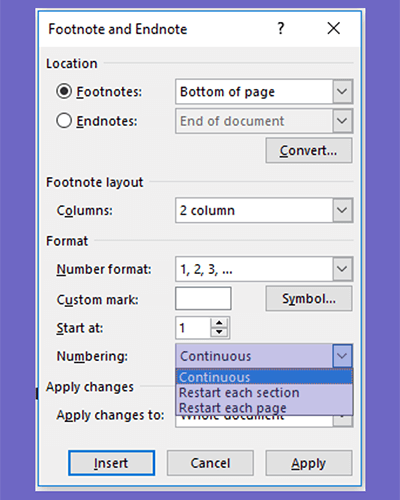Click the help question mark icon
This screenshot has height=500, width=400.
pyautogui.click(x=281, y=29)
